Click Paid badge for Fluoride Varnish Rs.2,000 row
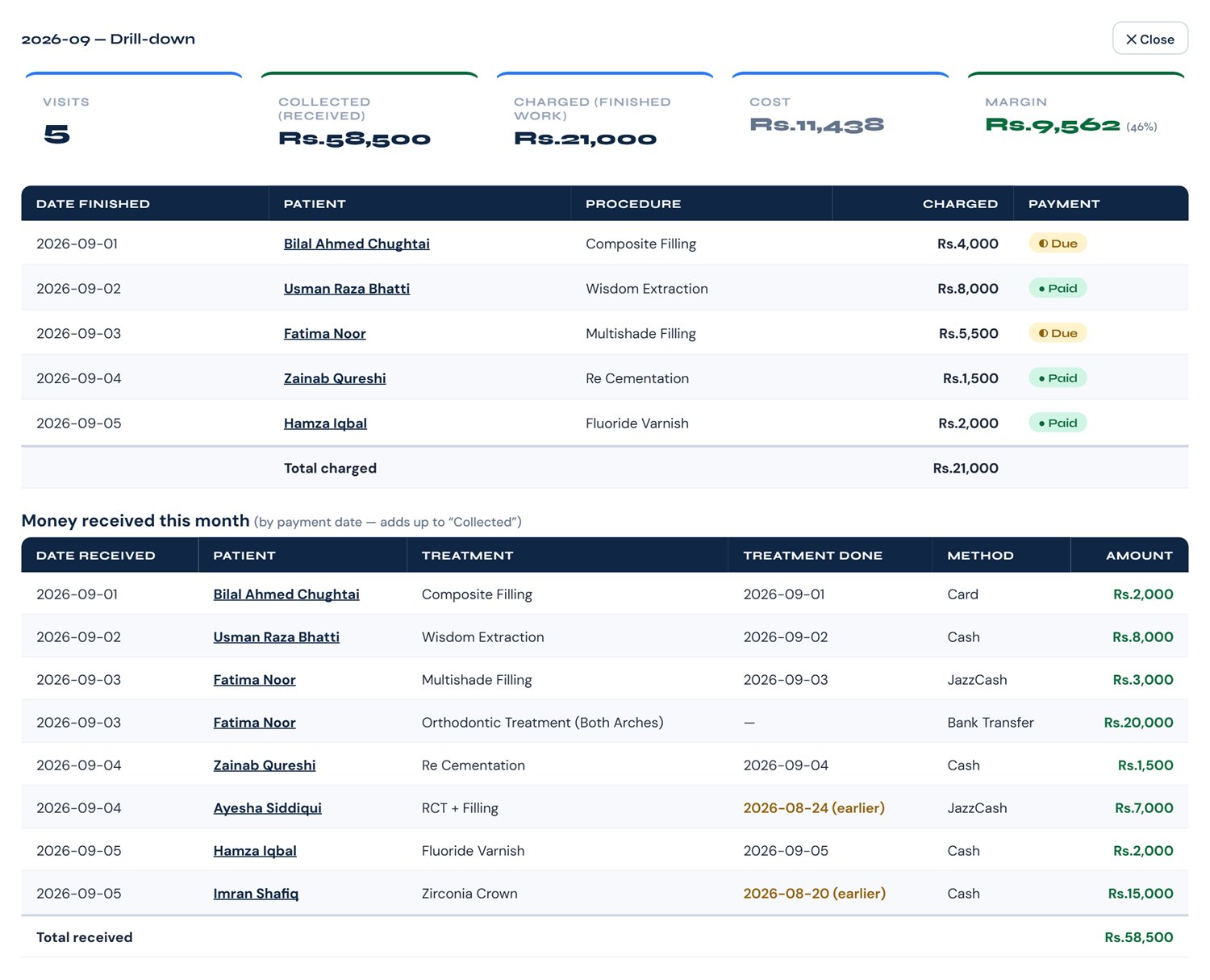The image size is (1210, 980). click(1058, 423)
